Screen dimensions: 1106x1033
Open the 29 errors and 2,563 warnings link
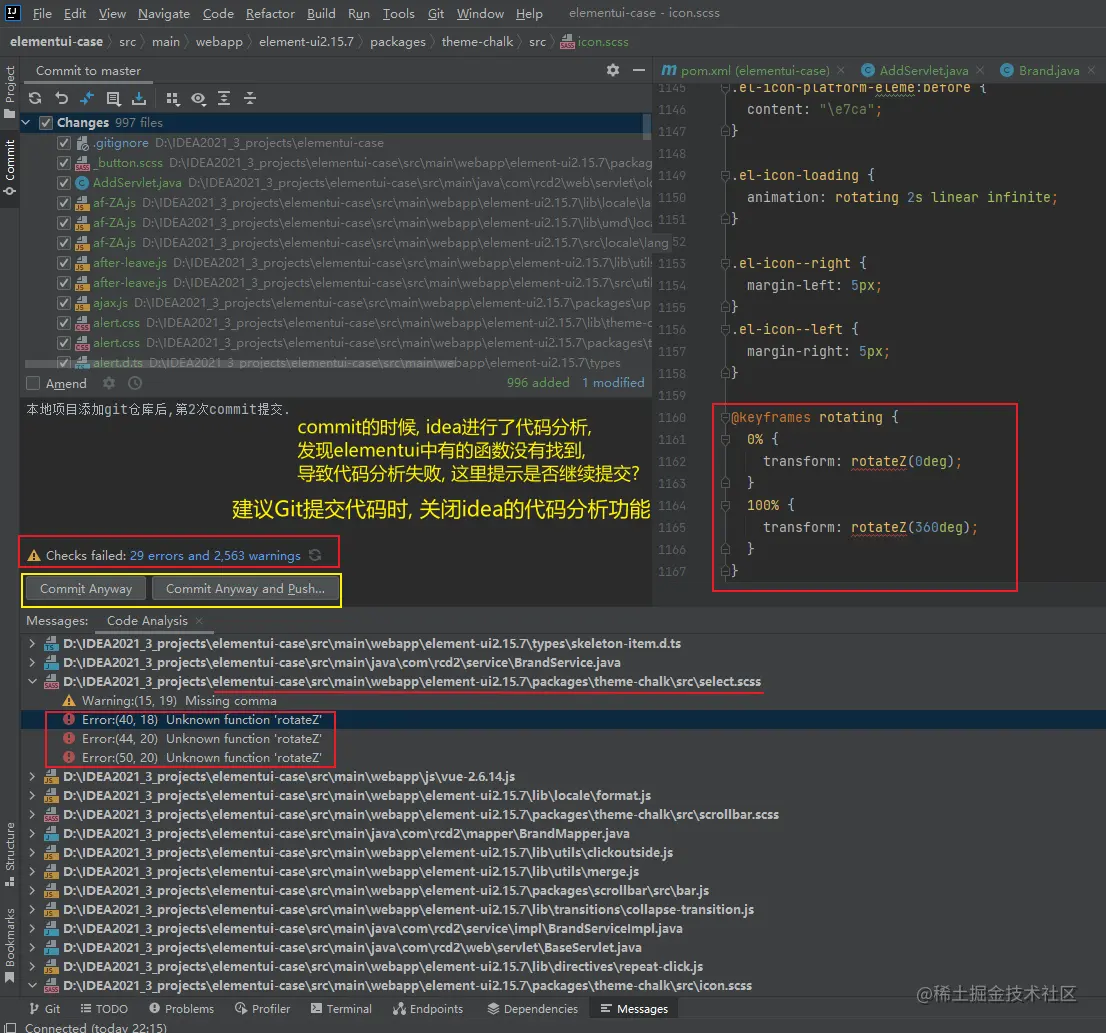click(x=215, y=556)
